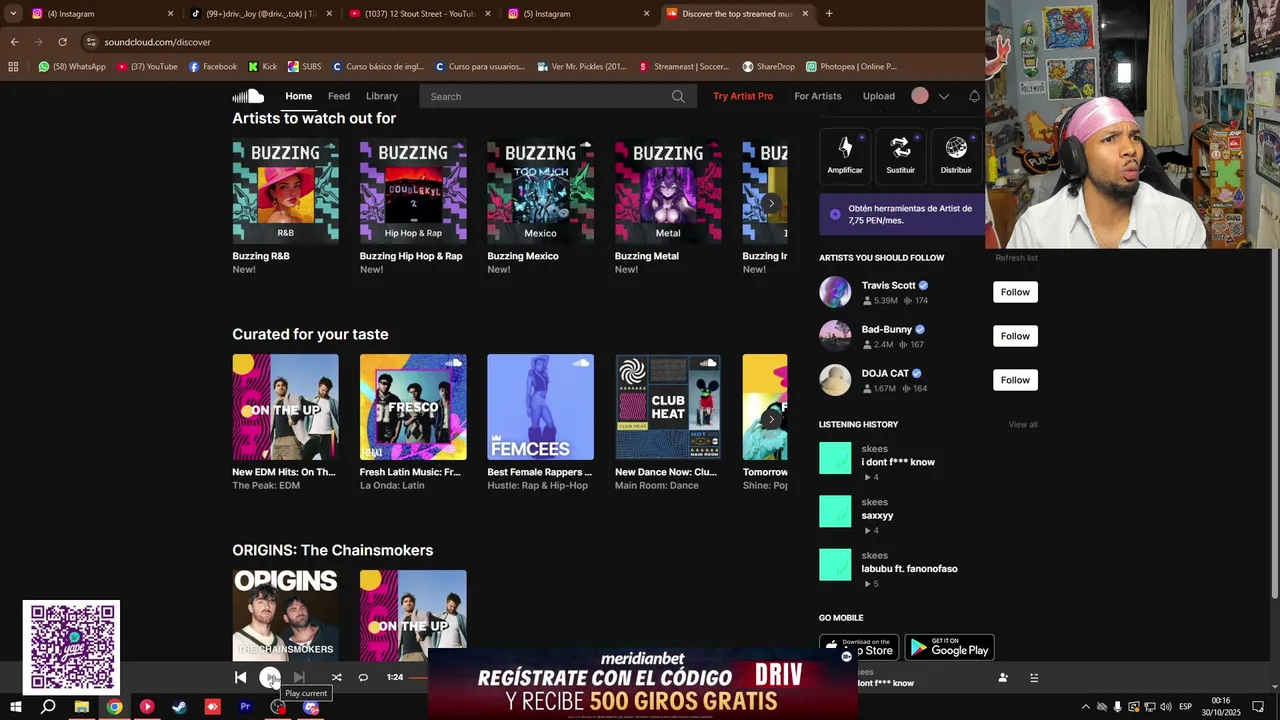The width and height of the screenshot is (1280, 720).
Task: Advance the Curated carousel with the right arrow
Action: 771,419
